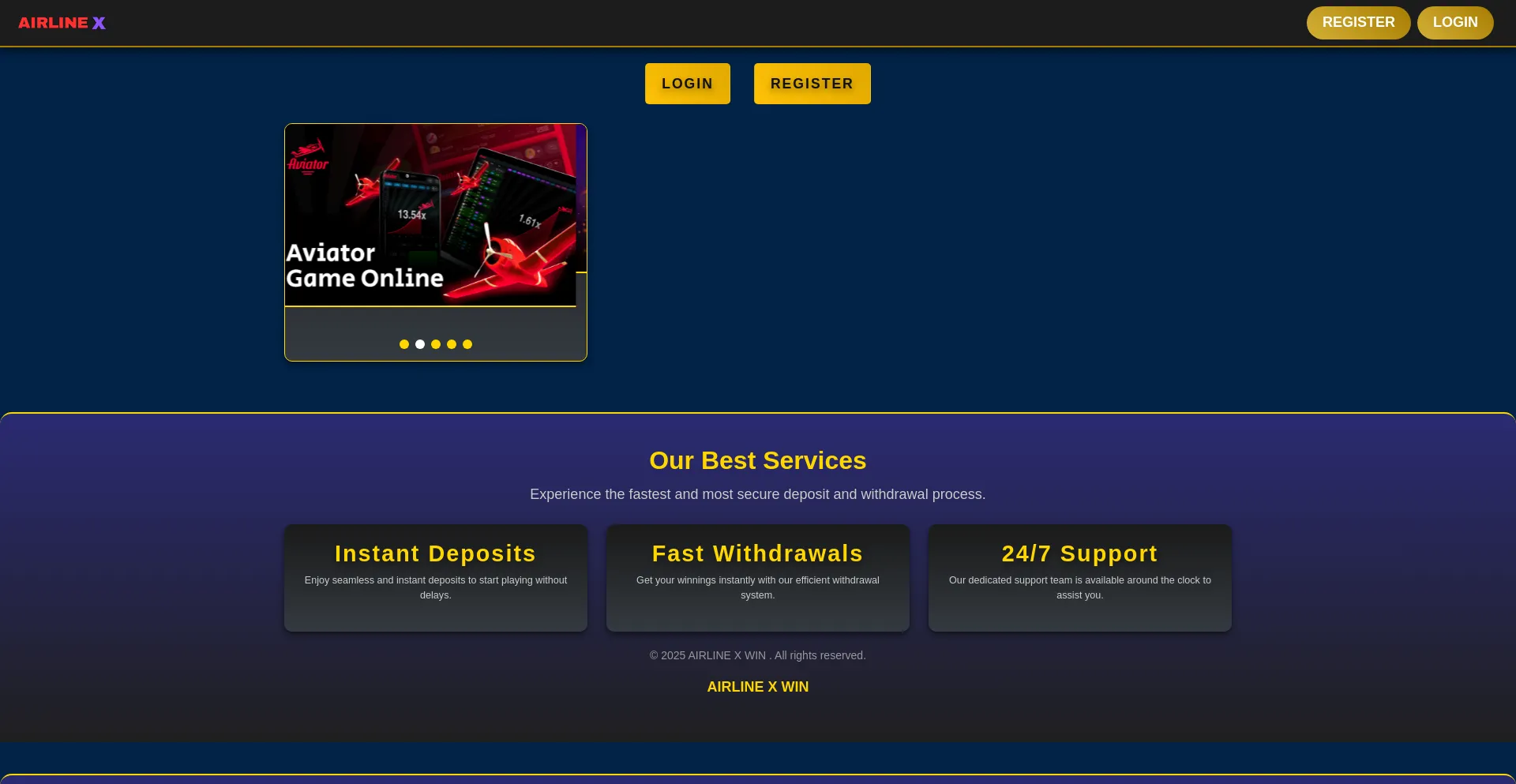Jump to the fourth carousel slide dot
This screenshot has width=1516, height=784.
tap(452, 344)
